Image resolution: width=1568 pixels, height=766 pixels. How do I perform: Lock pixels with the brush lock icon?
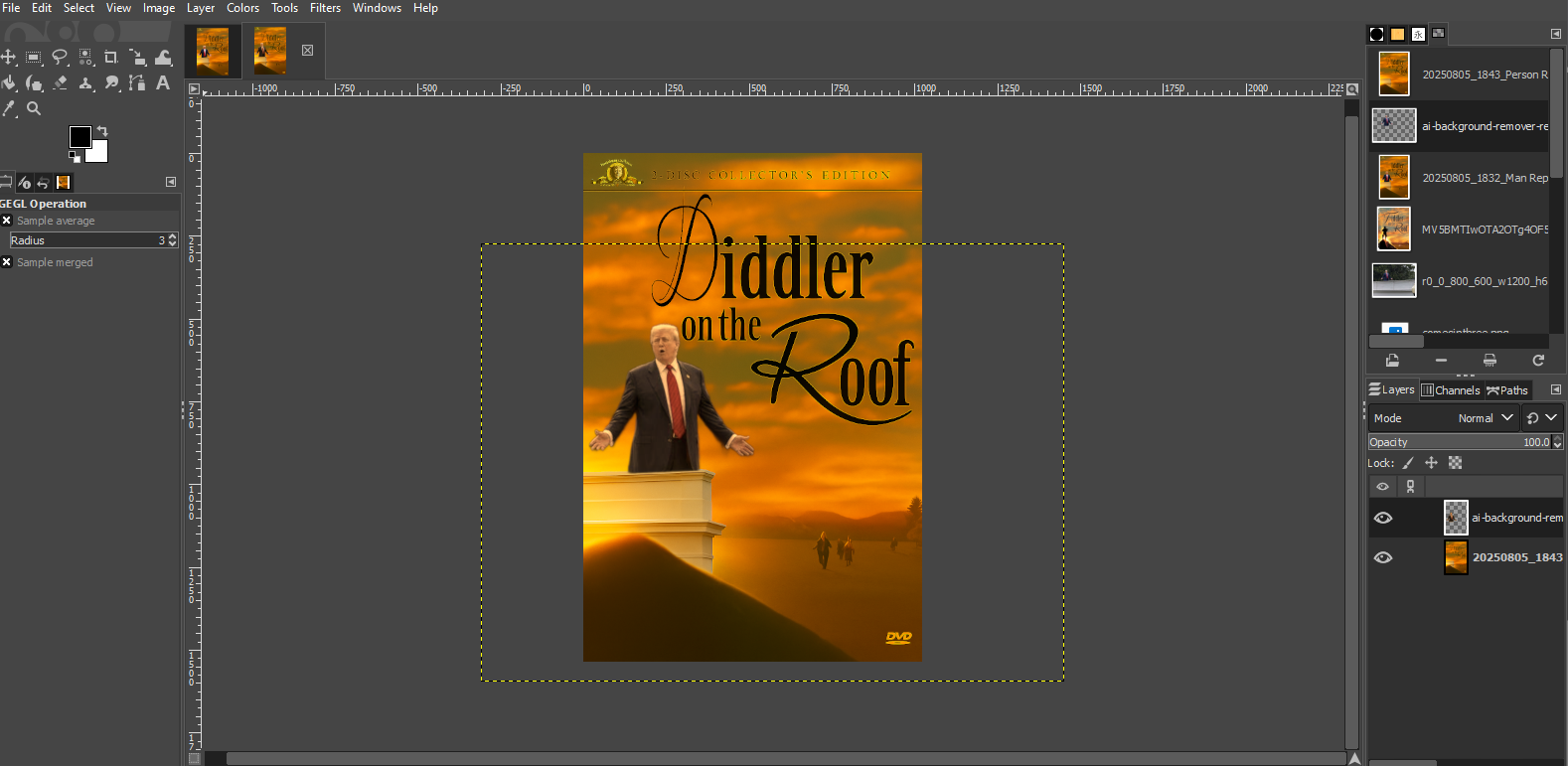point(1408,463)
